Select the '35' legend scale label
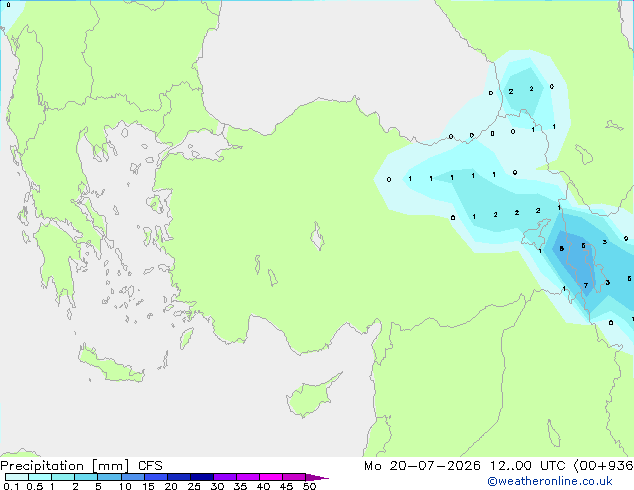The height and width of the screenshot is (490, 634). [240, 486]
